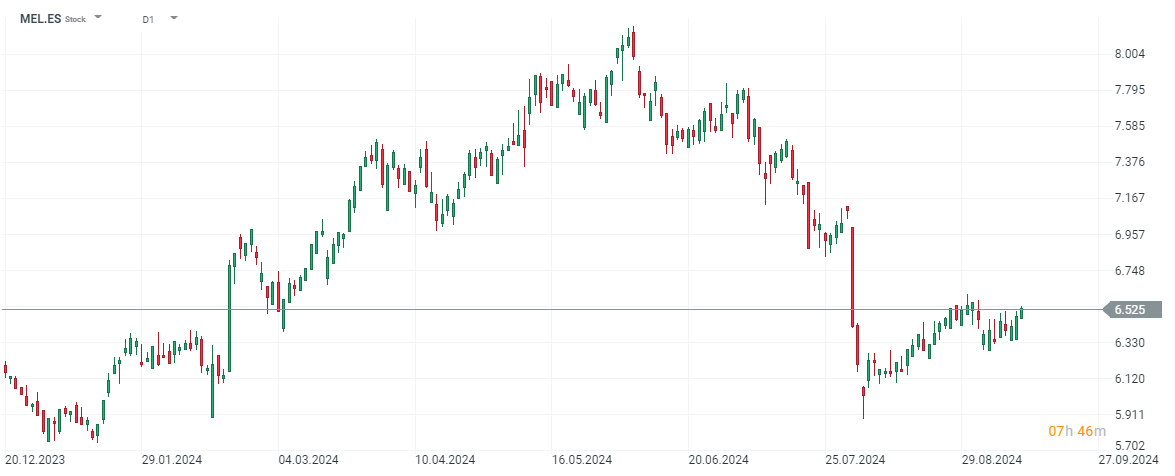The height and width of the screenshot is (476, 1175).
Task: Click the 27.09.2024 date label
Action: [x=1129, y=460]
